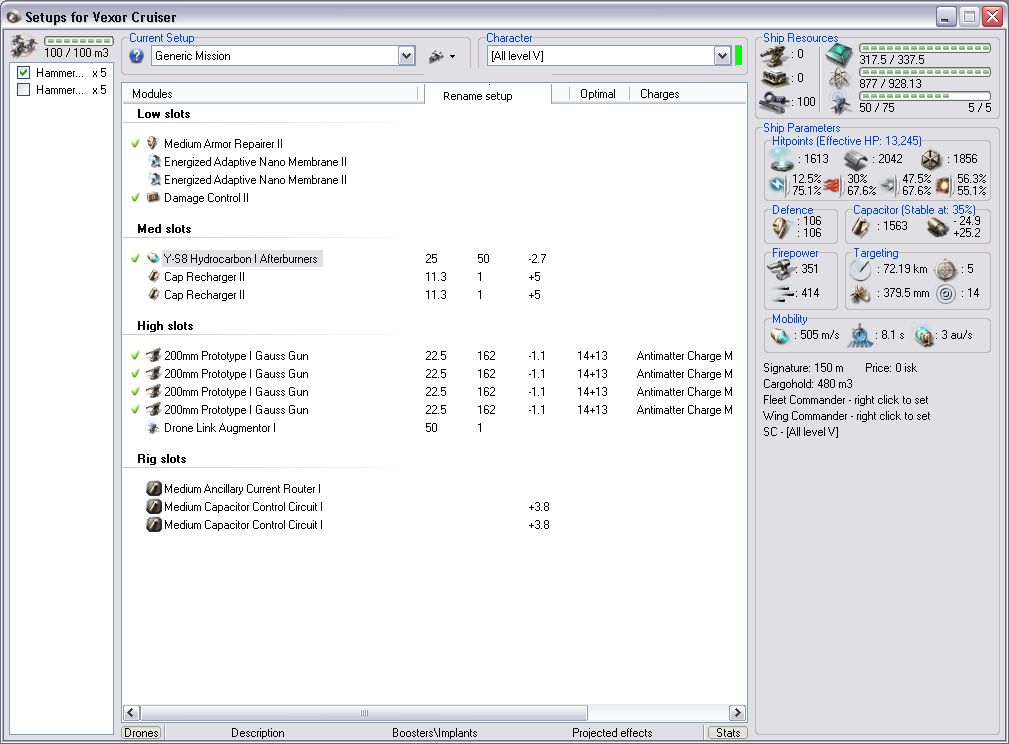Click the turret firepower icon showing 351
1009x744 pixels.
coord(781,269)
